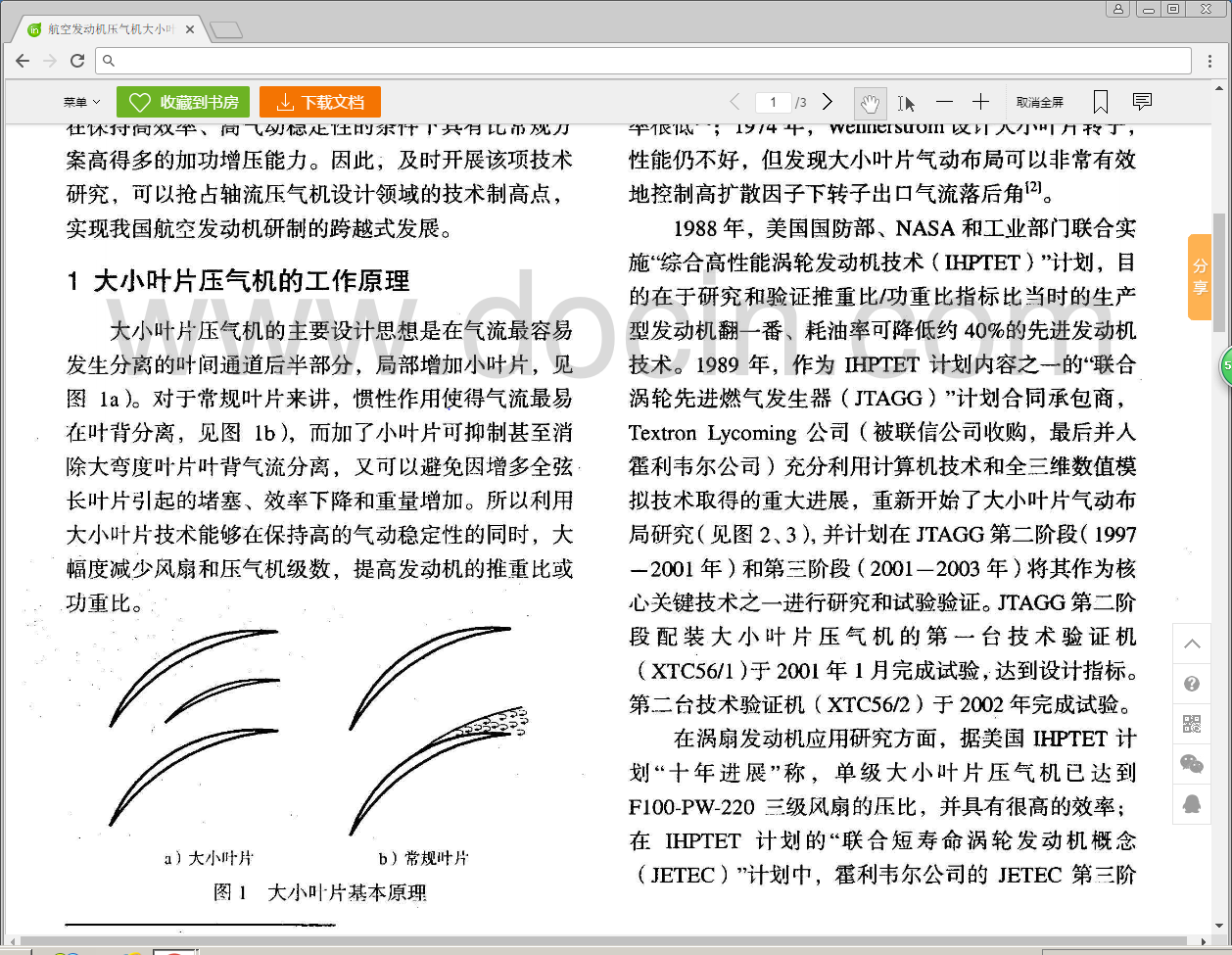Click the label a) 大小叶片
The image size is (1232, 955).
(x=209, y=858)
